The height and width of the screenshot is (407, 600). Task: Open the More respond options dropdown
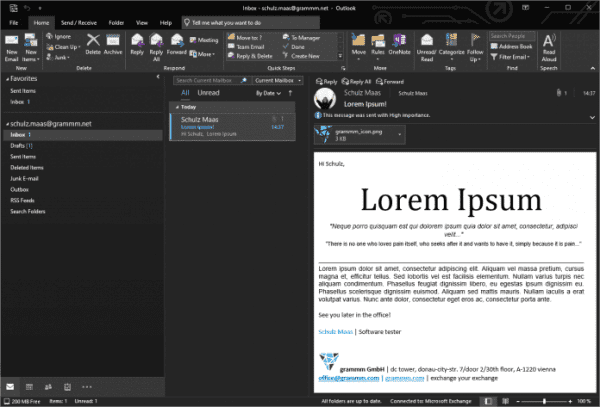click(202, 54)
